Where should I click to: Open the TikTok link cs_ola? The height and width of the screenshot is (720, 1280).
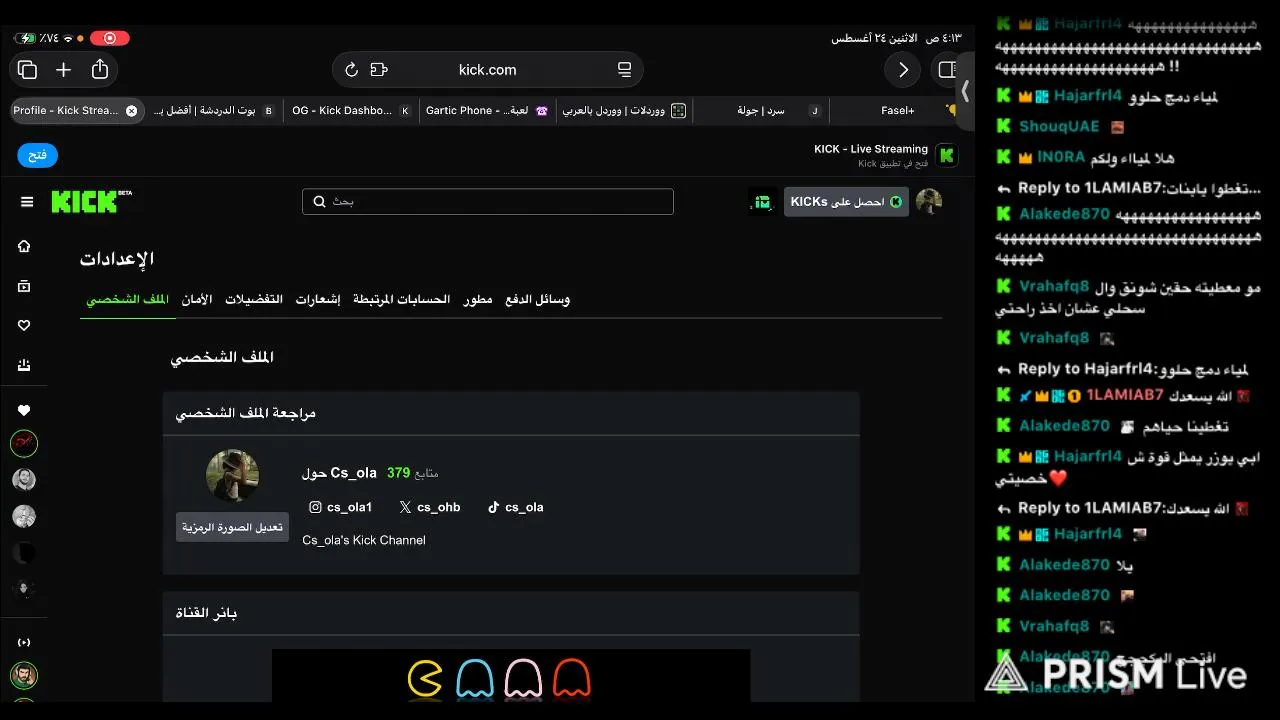(515, 507)
